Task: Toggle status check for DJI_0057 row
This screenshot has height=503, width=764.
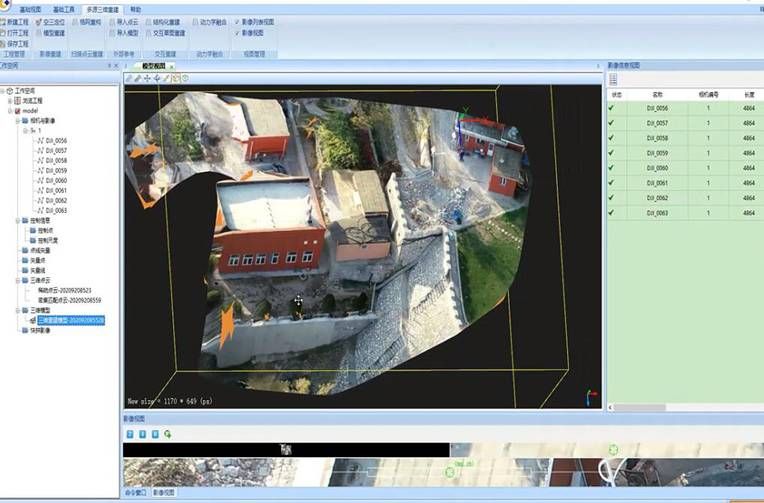Action: pos(611,123)
